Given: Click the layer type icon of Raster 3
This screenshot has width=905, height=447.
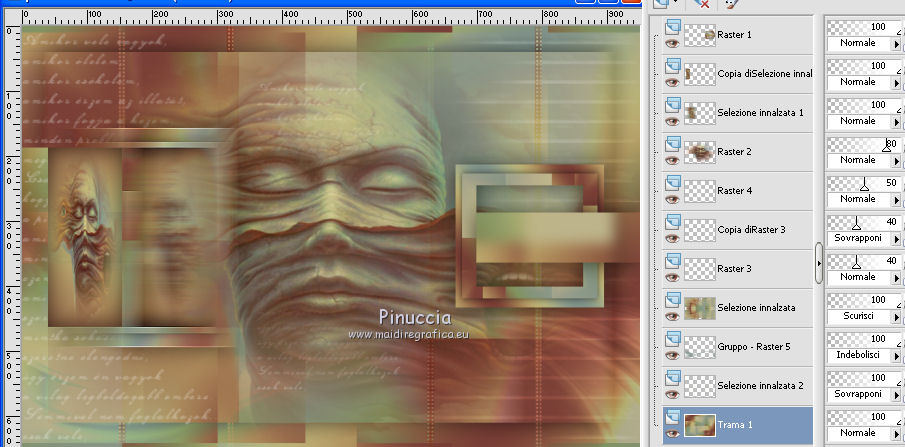Looking at the screenshot, I should [x=672, y=261].
